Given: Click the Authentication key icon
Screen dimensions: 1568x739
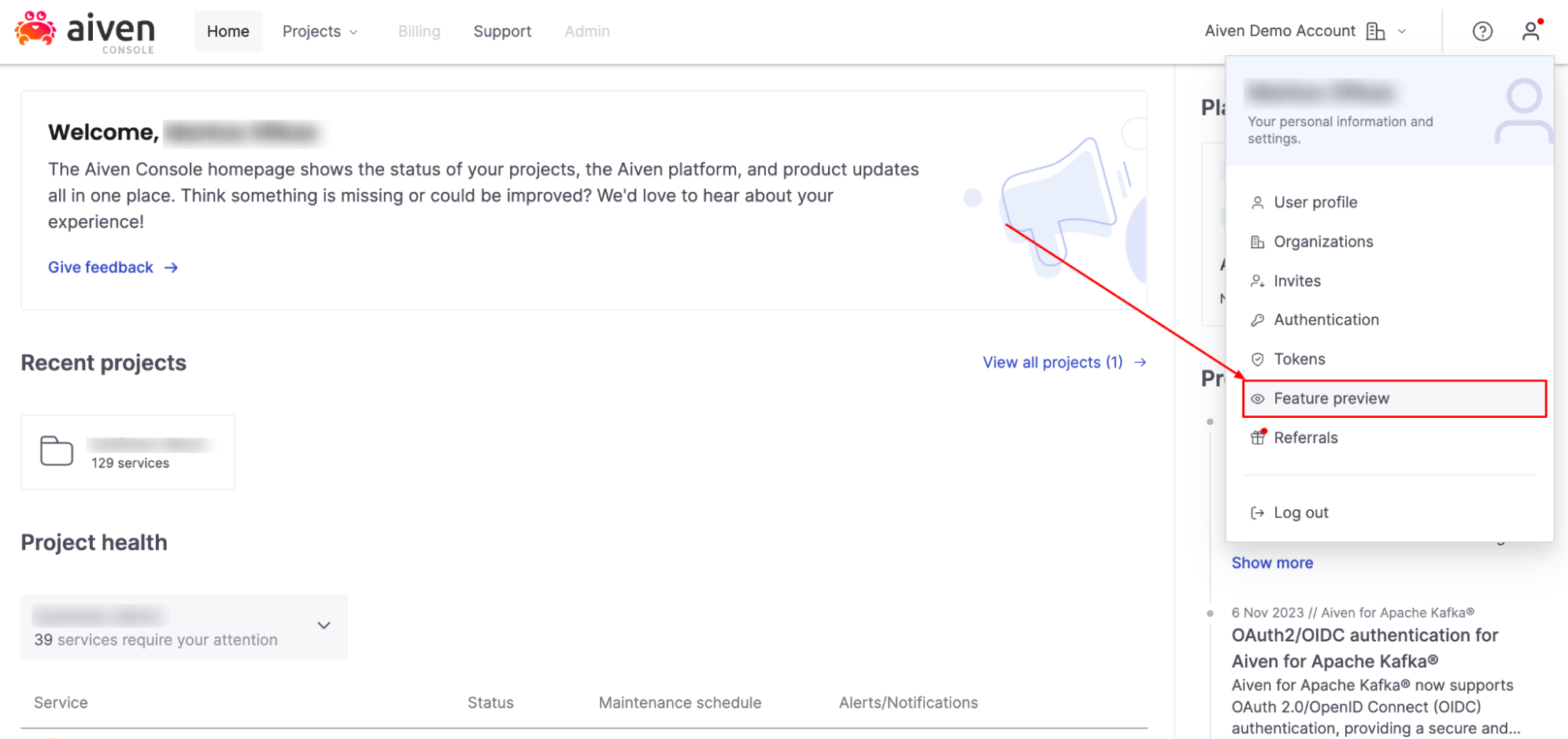Looking at the screenshot, I should tap(1257, 320).
